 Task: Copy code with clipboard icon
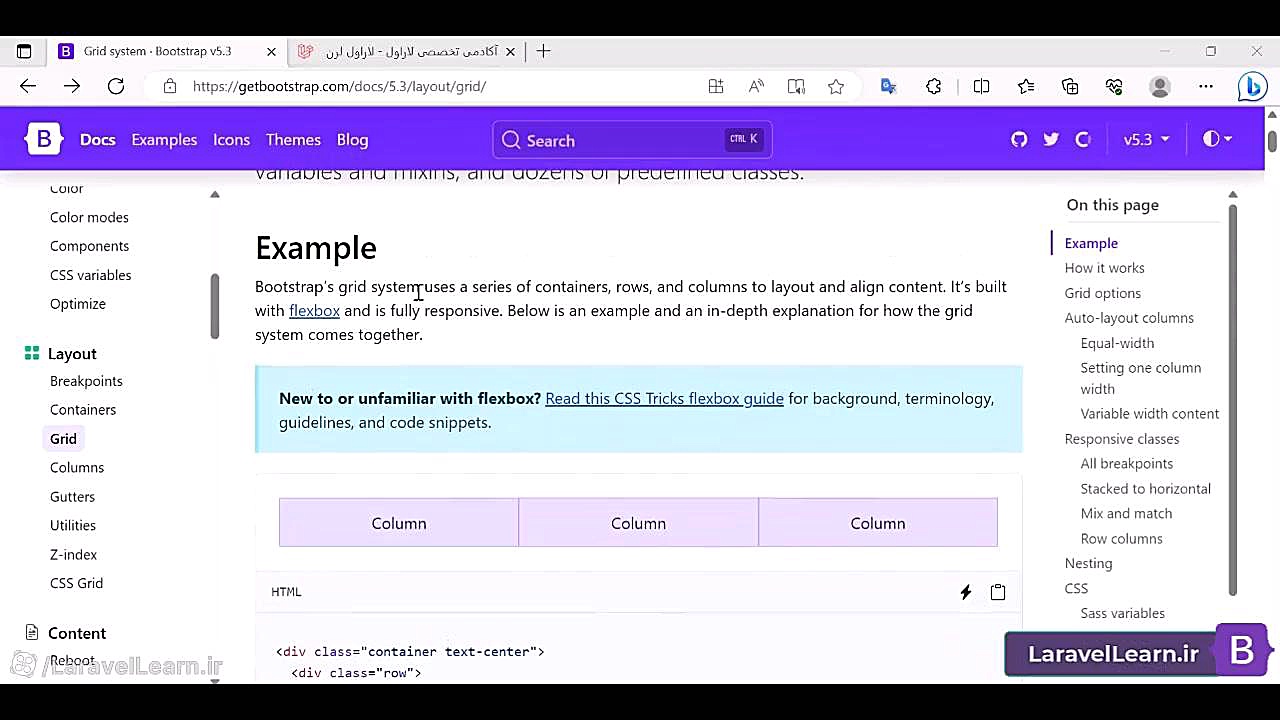click(998, 592)
